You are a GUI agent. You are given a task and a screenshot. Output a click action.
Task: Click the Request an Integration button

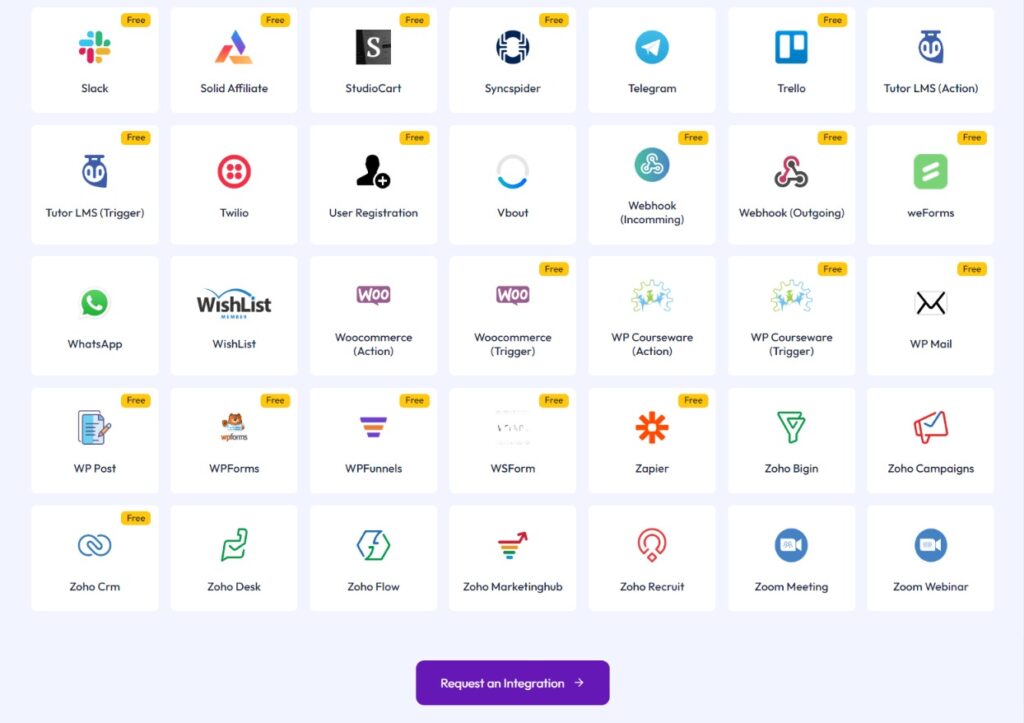(513, 683)
